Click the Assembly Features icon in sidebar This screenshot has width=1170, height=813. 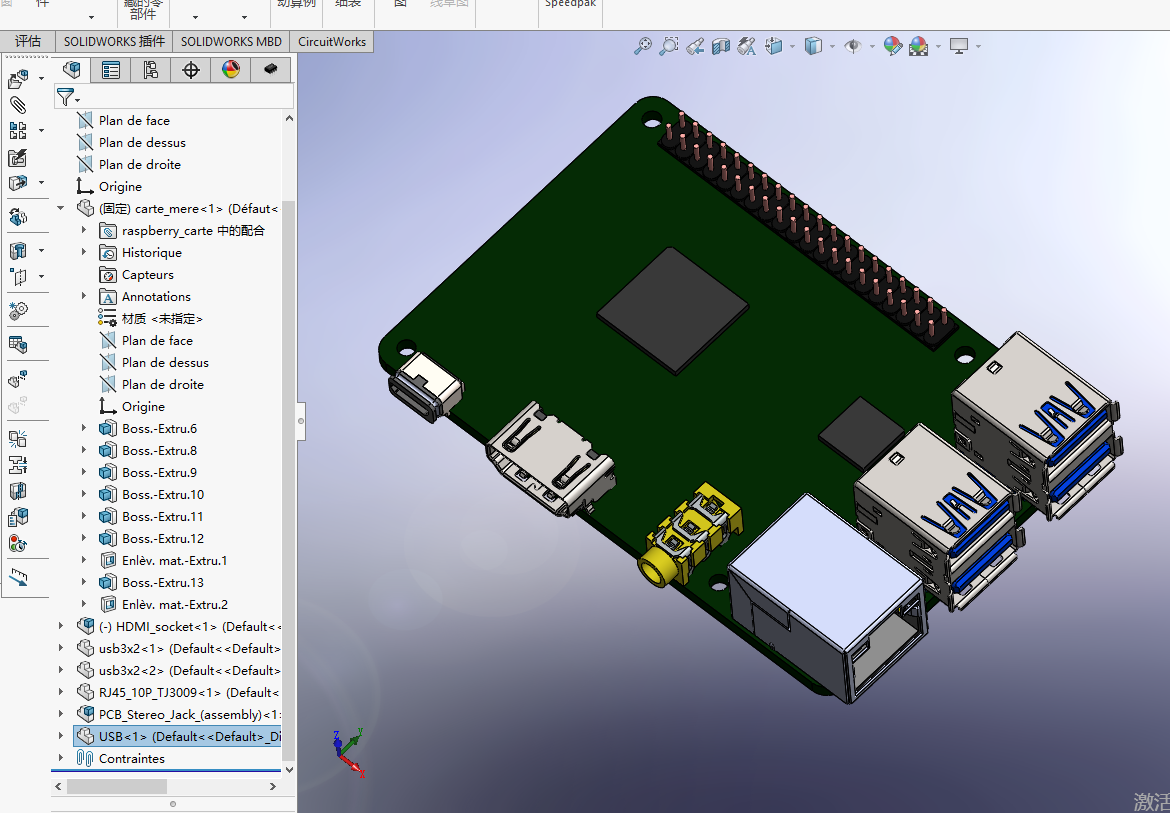coord(18,251)
